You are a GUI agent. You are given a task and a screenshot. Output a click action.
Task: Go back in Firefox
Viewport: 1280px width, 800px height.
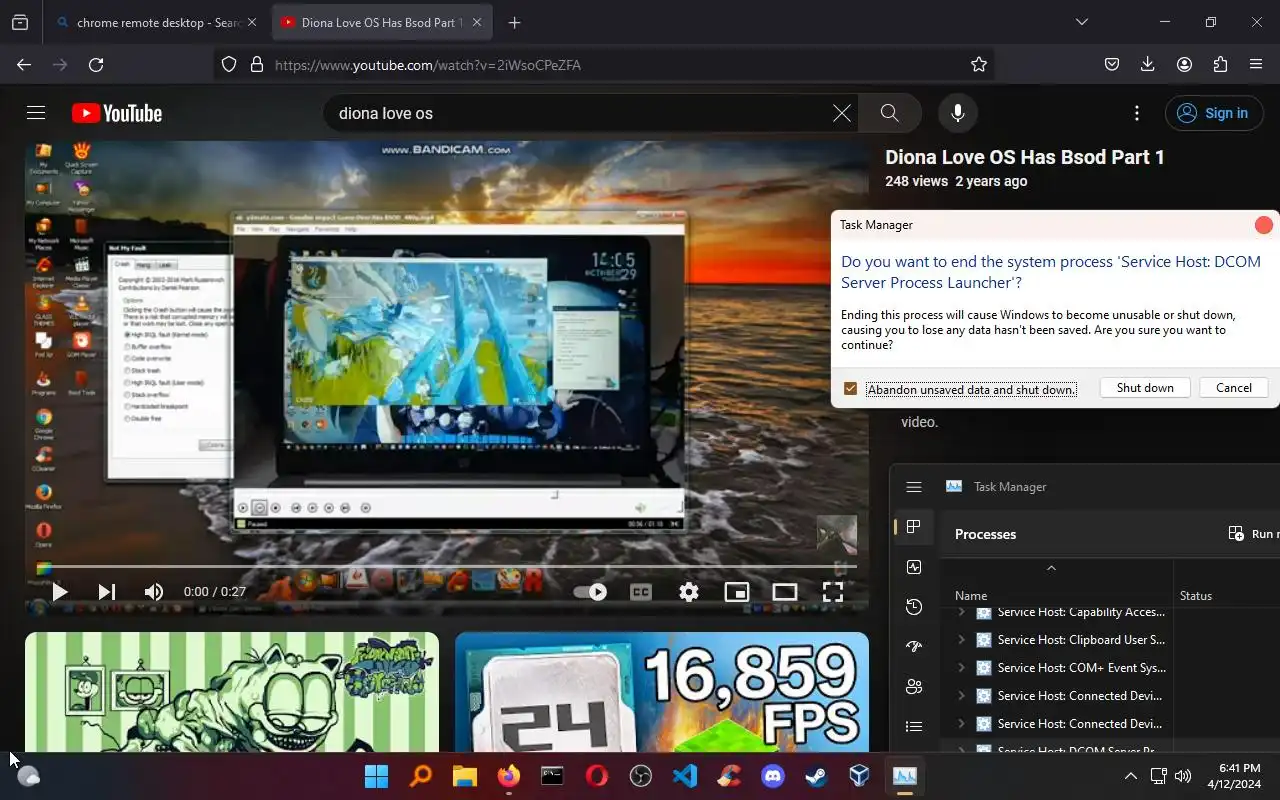pos(24,64)
